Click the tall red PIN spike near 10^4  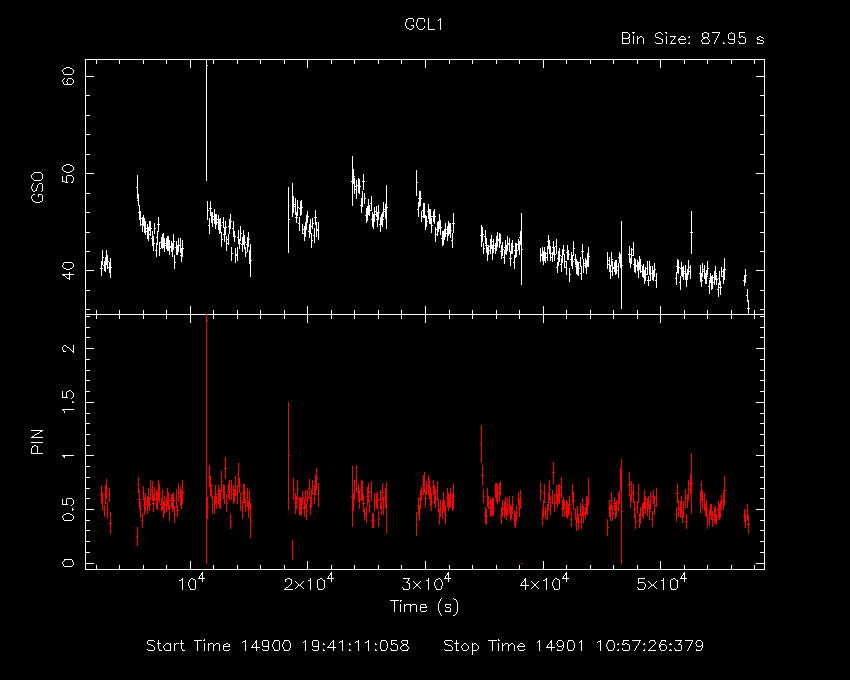click(x=207, y=439)
